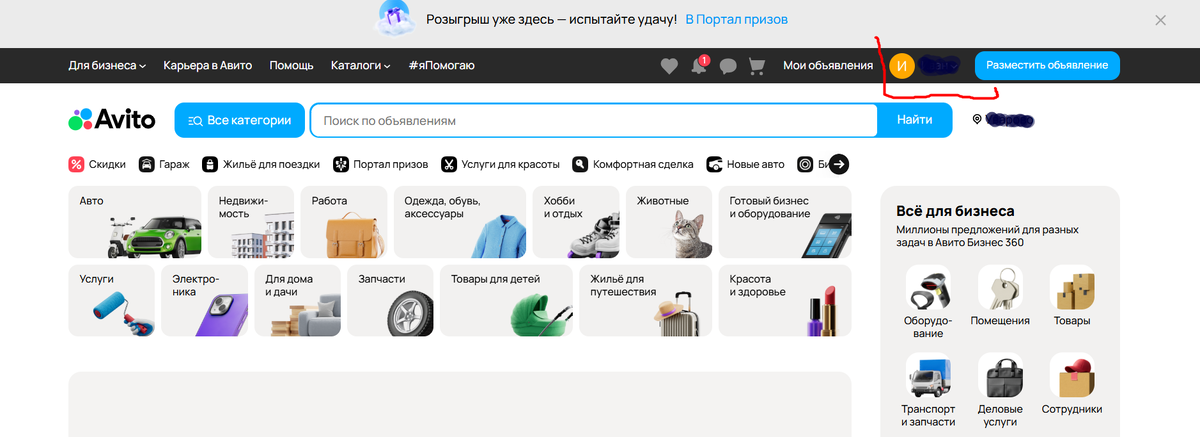Image resolution: width=1200 pixels, height=437 pixels.
Task: Open #яПомогаю link
Action: pos(441,66)
